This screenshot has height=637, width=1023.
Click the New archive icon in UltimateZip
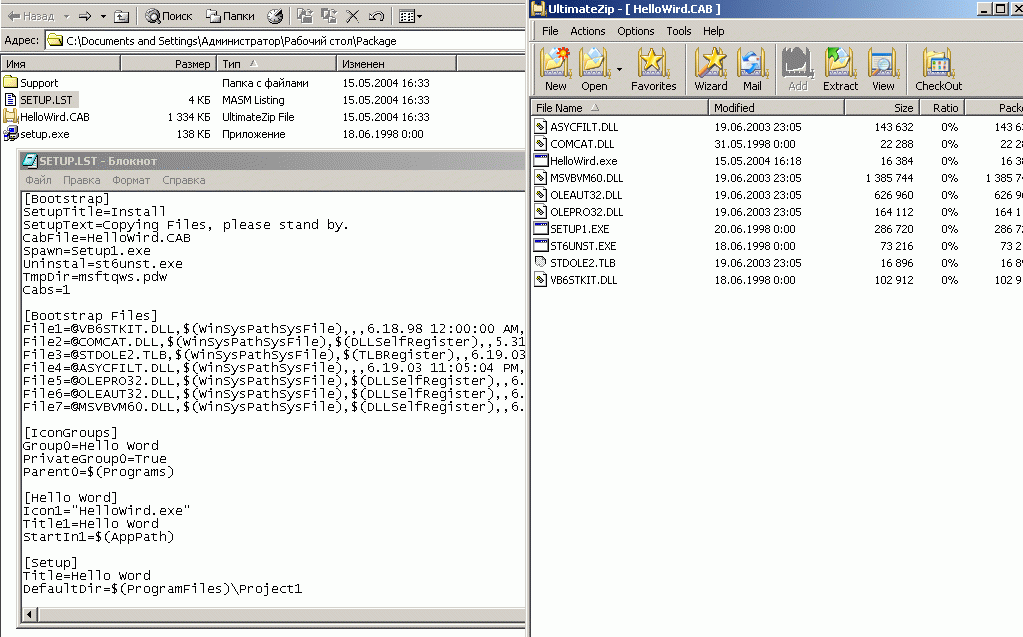[x=555, y=69]
